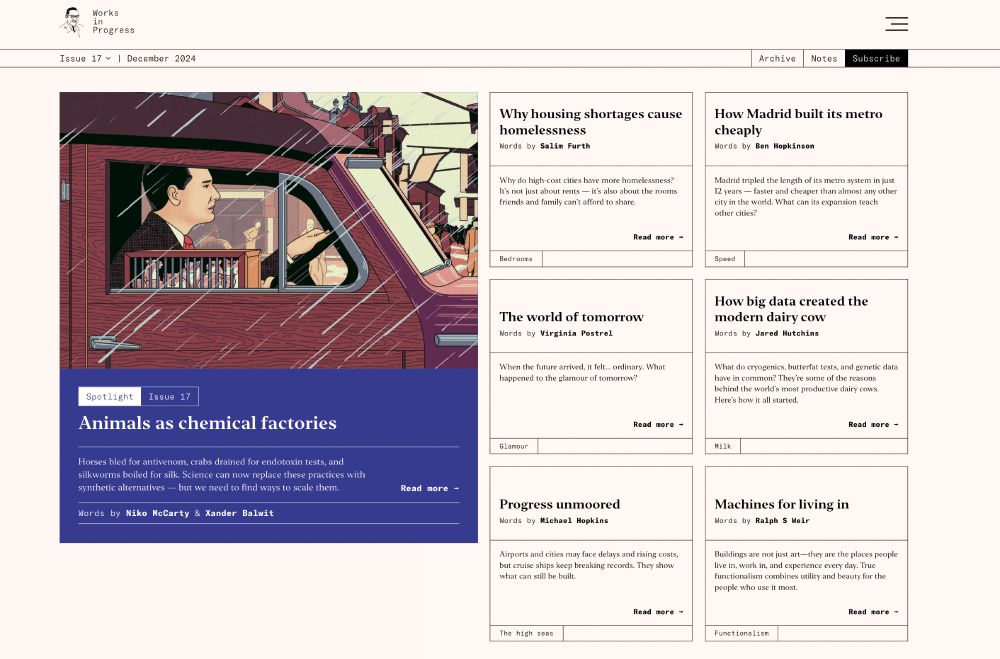The width and height of the screenshot is (1000, 659).
Task: Click the Glamour tag
Action: (514, 446)
